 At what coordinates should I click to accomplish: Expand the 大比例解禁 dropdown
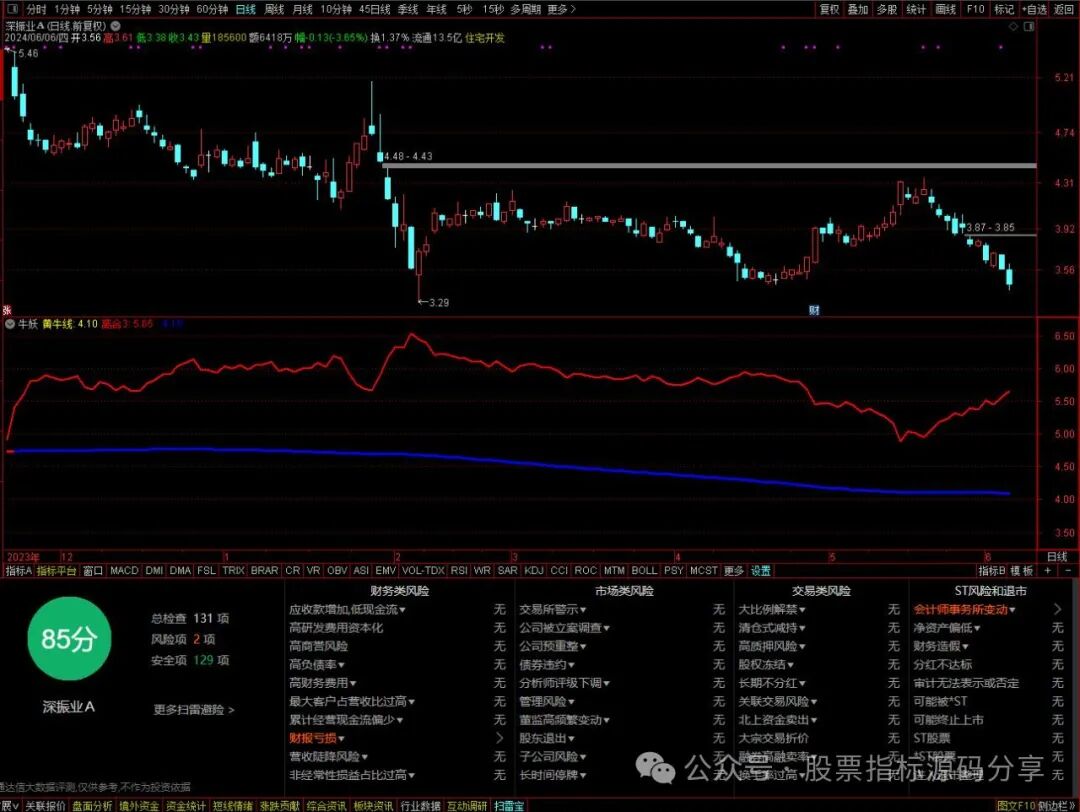tap(772, 610)
